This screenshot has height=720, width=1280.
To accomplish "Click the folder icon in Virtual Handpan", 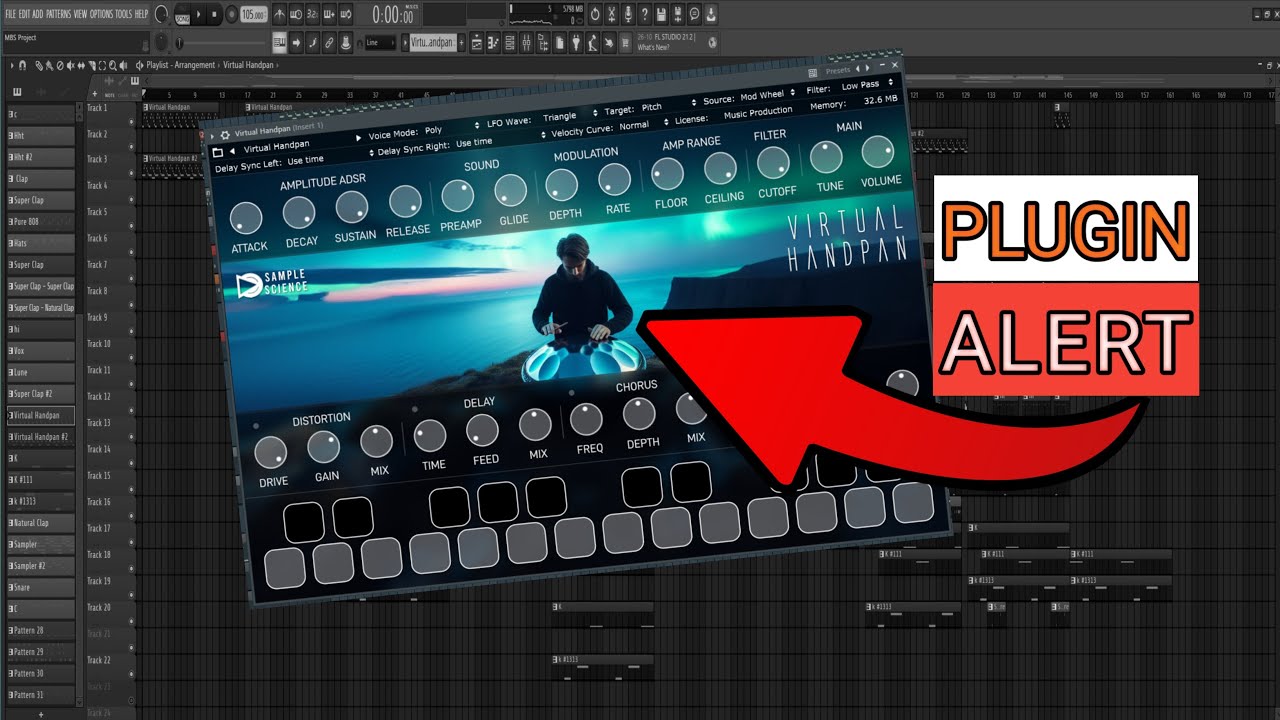I will tap(219, 152).
